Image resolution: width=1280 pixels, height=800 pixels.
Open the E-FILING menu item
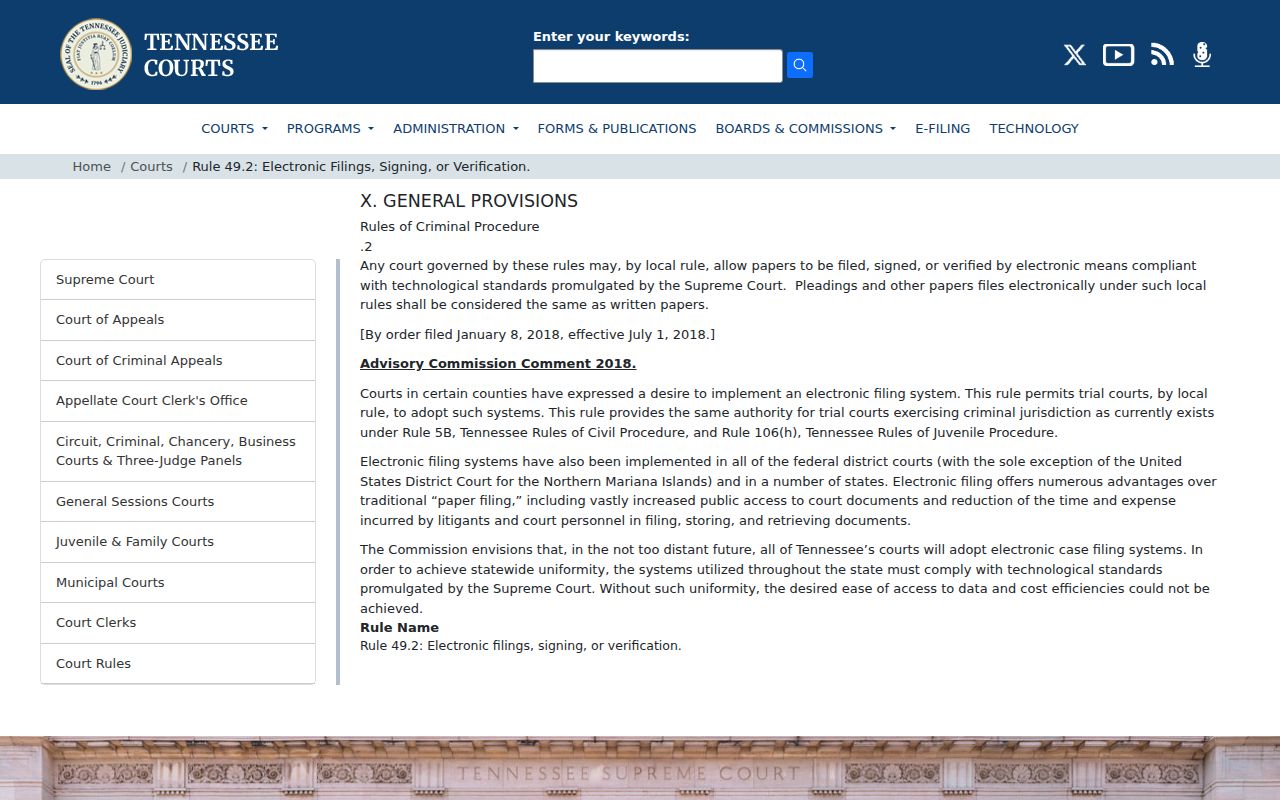click(x=942, y=128)
